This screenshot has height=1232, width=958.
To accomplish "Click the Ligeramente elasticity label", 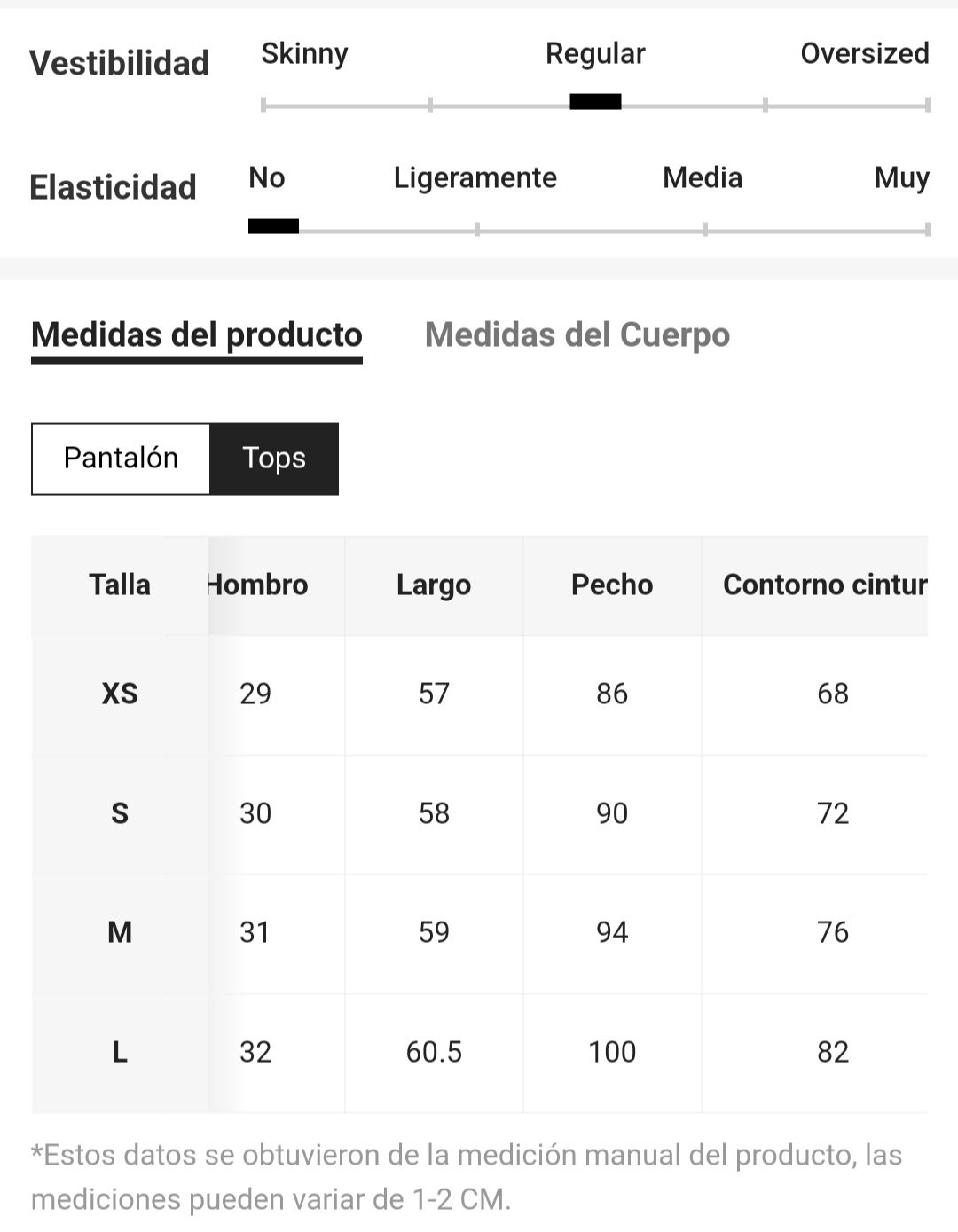I will point(475,177).
